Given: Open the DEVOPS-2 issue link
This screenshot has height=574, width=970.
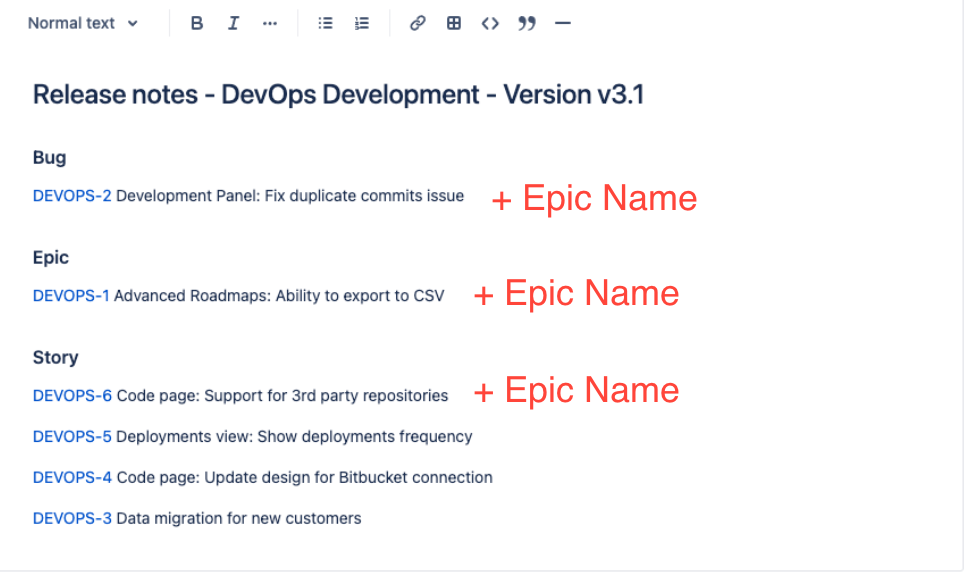Looking at the screenshot, I should pos(72,196).
